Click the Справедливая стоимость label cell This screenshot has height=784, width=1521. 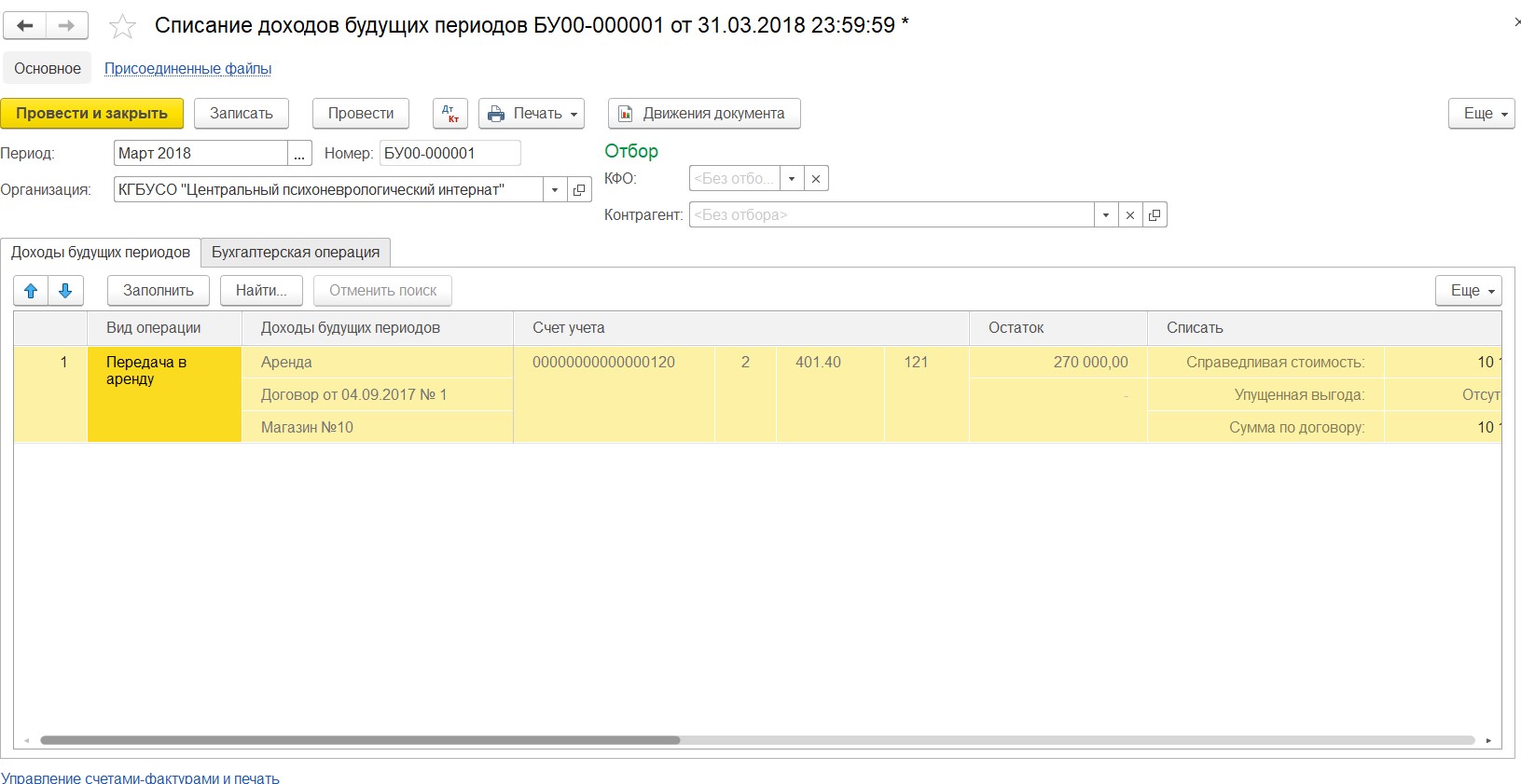tap(1265, 363)
